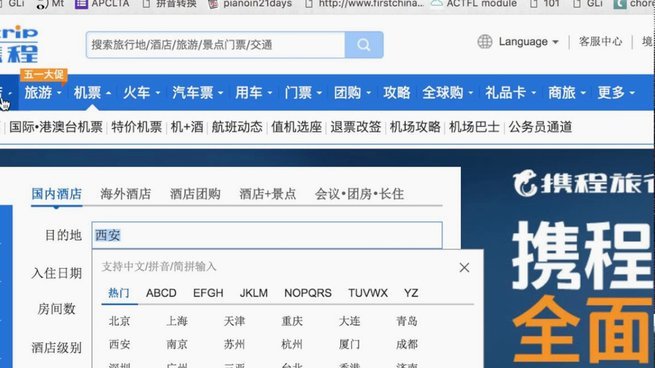
Task: Choose city 西安 in the list
Action: 119,345
